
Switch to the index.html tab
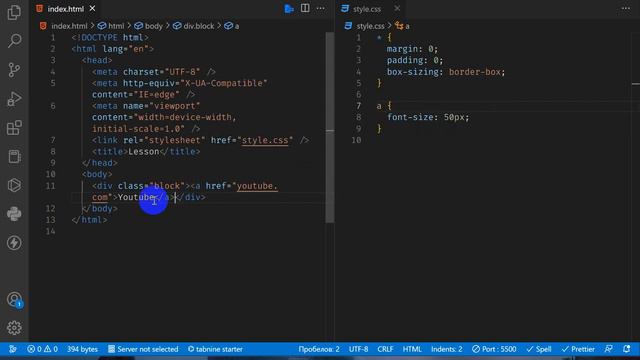pos(65,9)
